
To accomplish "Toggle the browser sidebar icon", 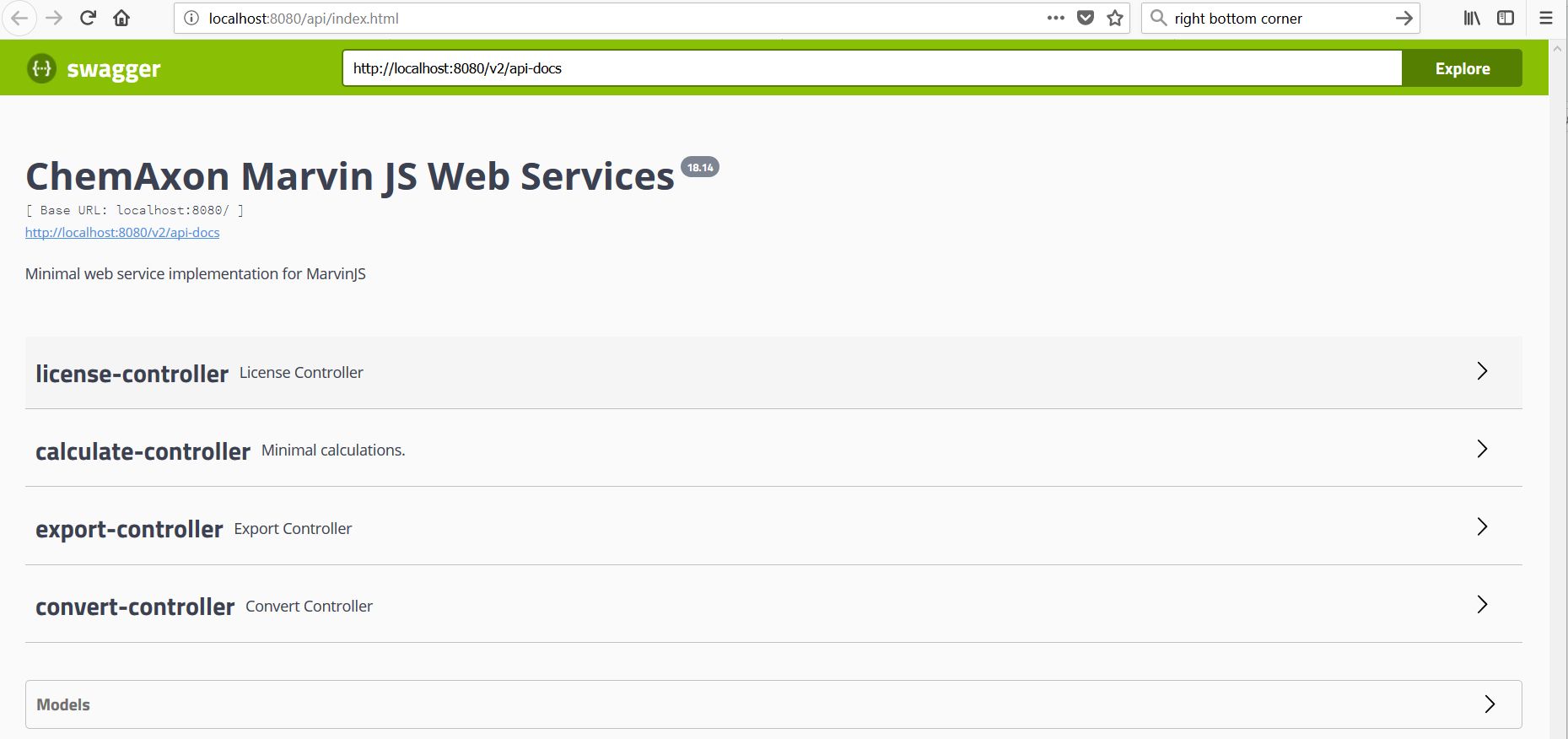I will click(1506, 18).
